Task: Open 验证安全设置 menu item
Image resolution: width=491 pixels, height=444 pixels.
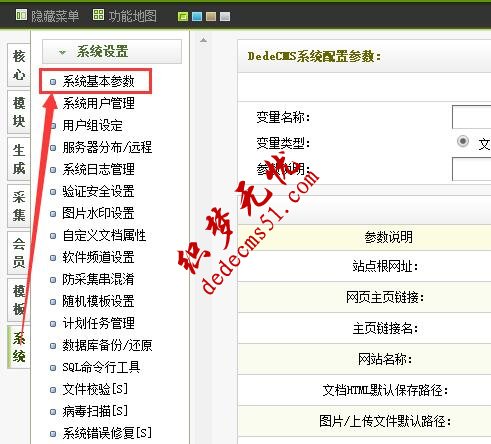Action: coord(98,191)
